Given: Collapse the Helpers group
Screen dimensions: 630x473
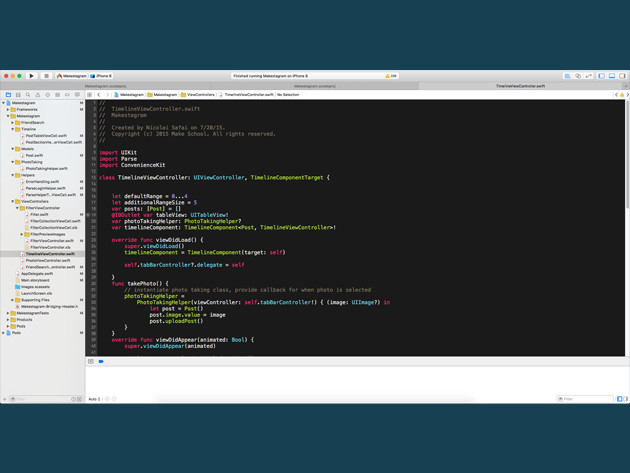Looking at the screenshot, I should tap(13, 175).
